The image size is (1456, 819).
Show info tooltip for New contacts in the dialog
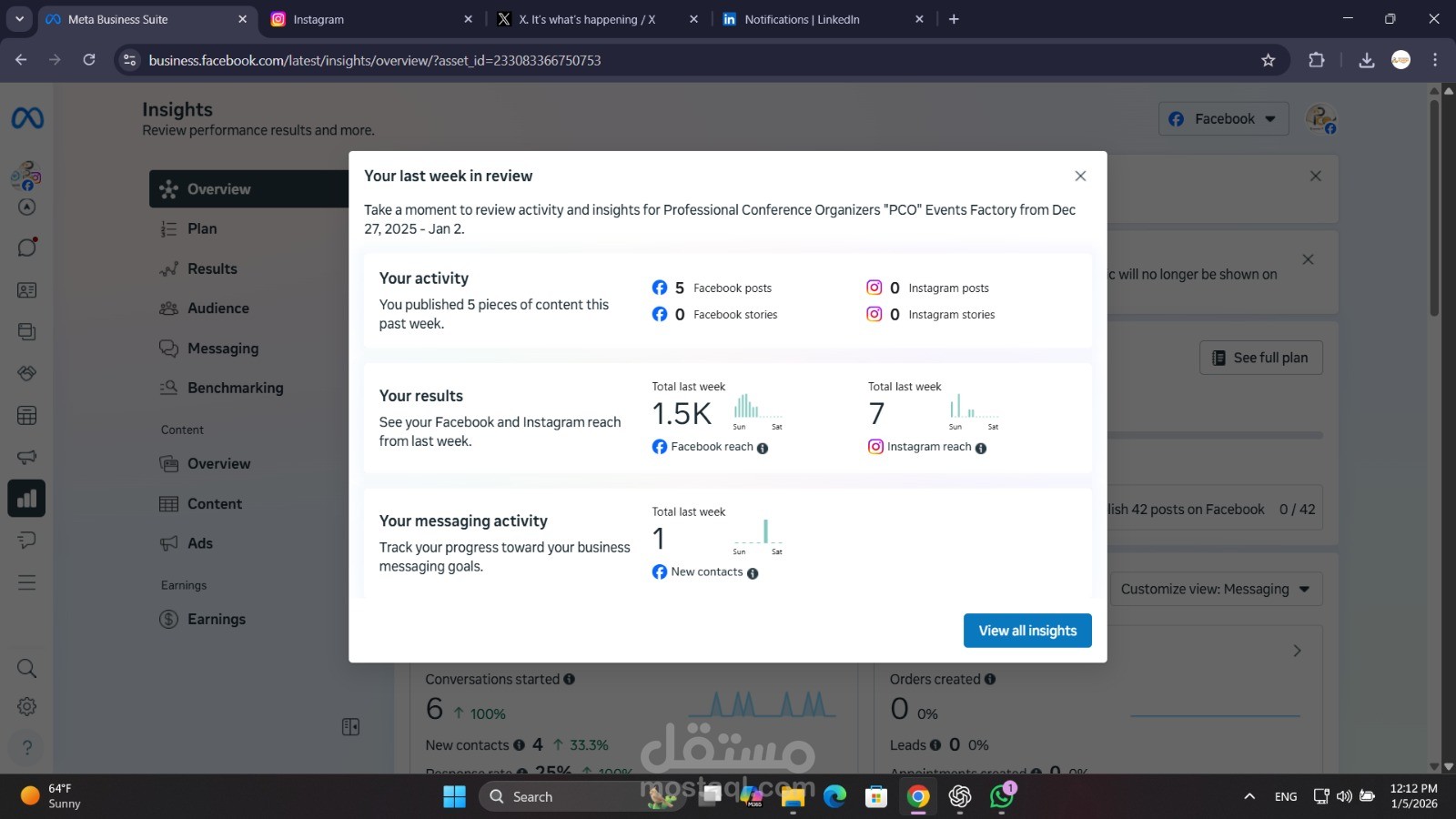point(753,573)
